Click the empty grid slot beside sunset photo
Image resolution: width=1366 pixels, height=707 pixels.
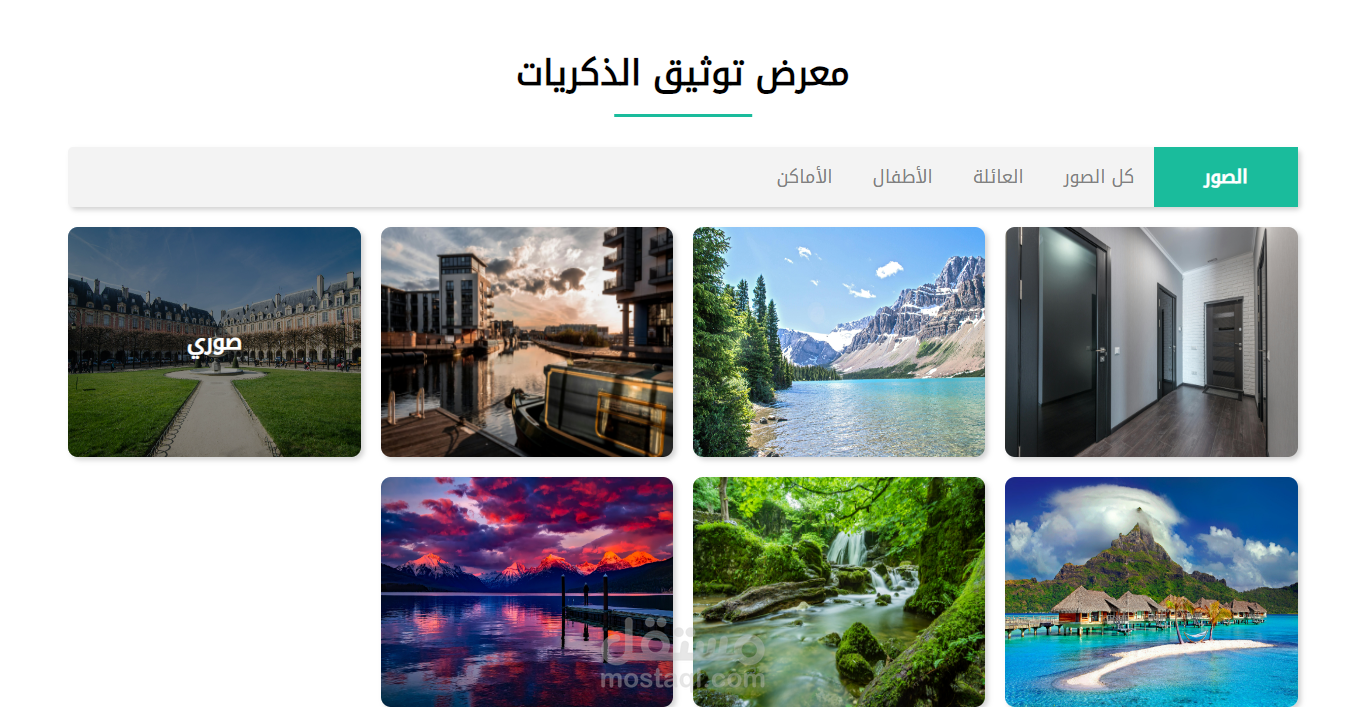click(x=214, y=592)
